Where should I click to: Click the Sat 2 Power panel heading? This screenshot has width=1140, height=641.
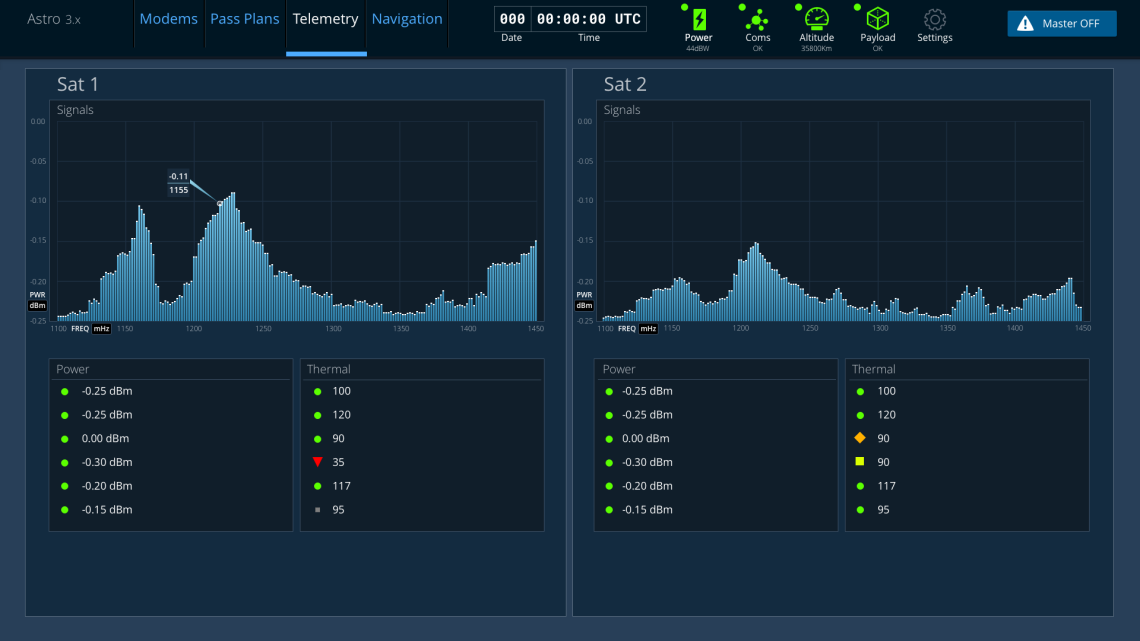coord(619,369)
